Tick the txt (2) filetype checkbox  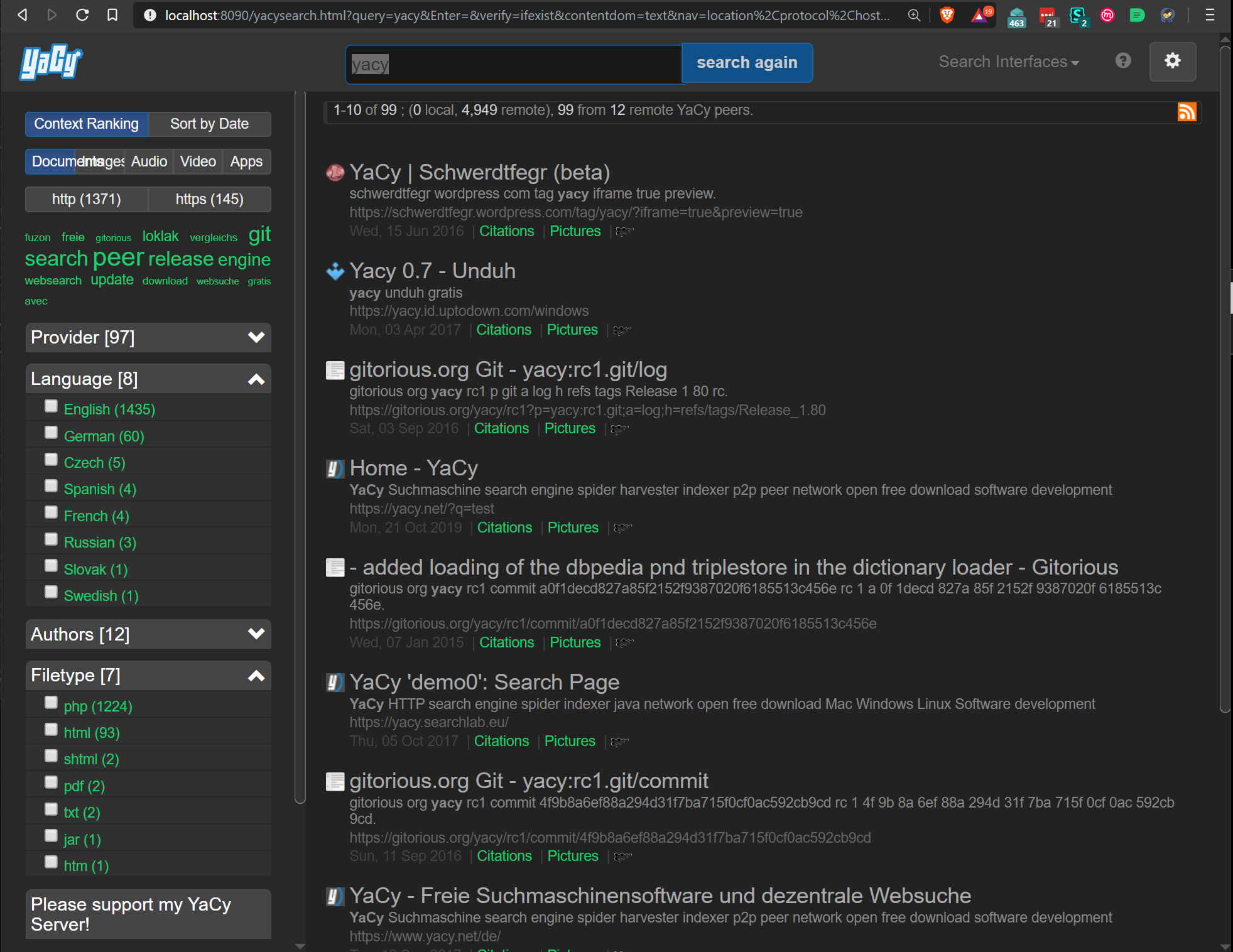pyautogui.click(x=51, y=809)
